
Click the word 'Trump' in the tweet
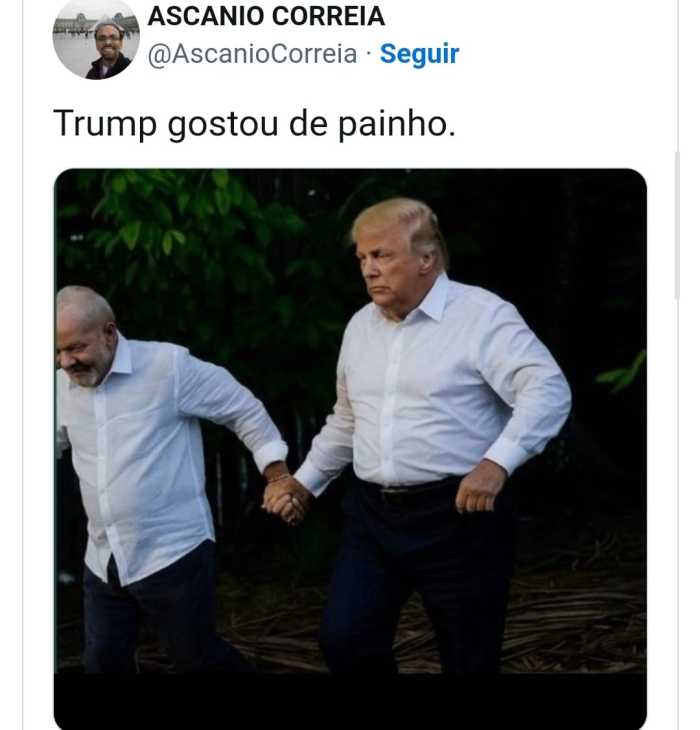pyautogui.click(x=105, y=124)
